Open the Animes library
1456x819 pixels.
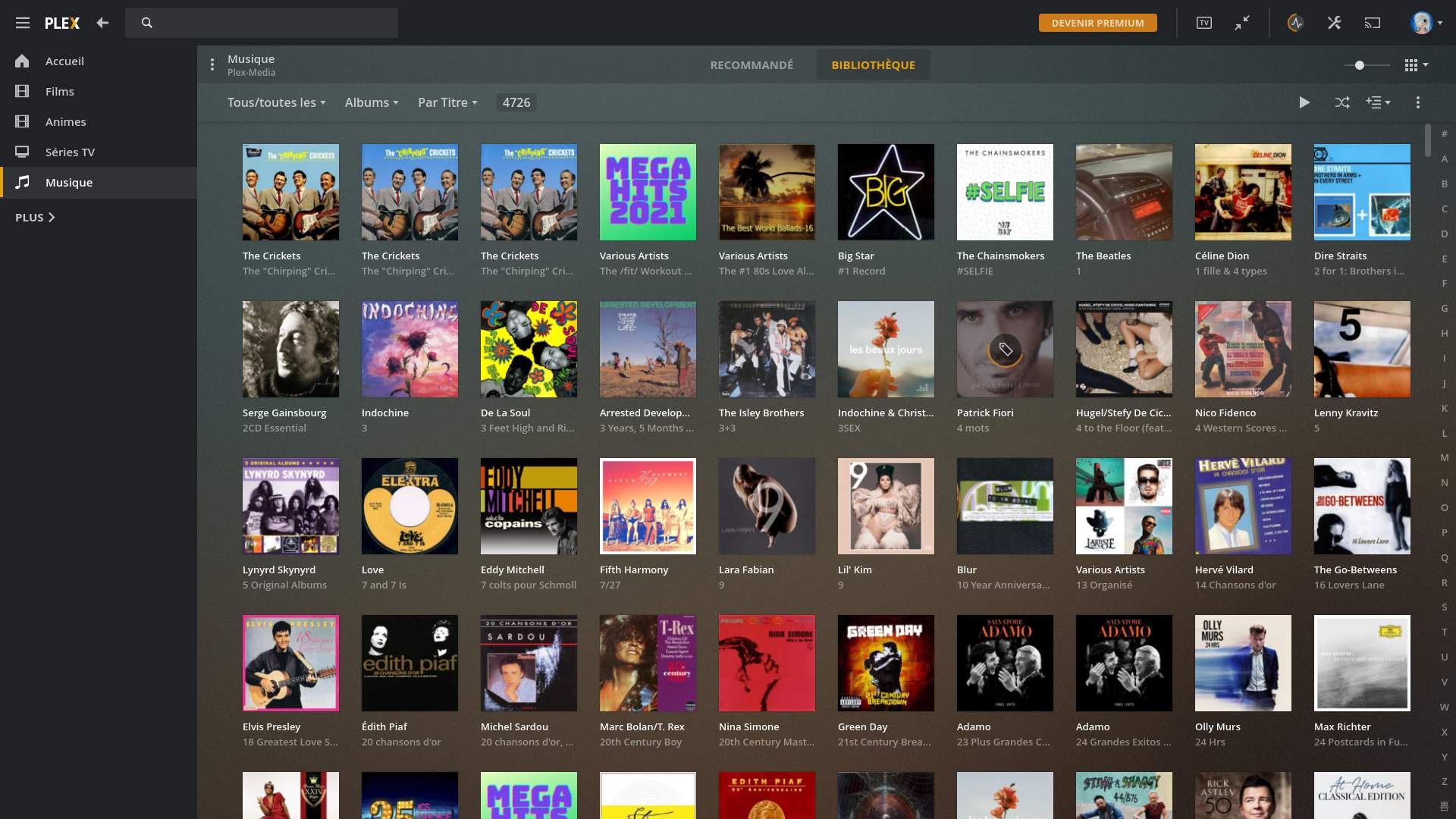coord(99,121)
